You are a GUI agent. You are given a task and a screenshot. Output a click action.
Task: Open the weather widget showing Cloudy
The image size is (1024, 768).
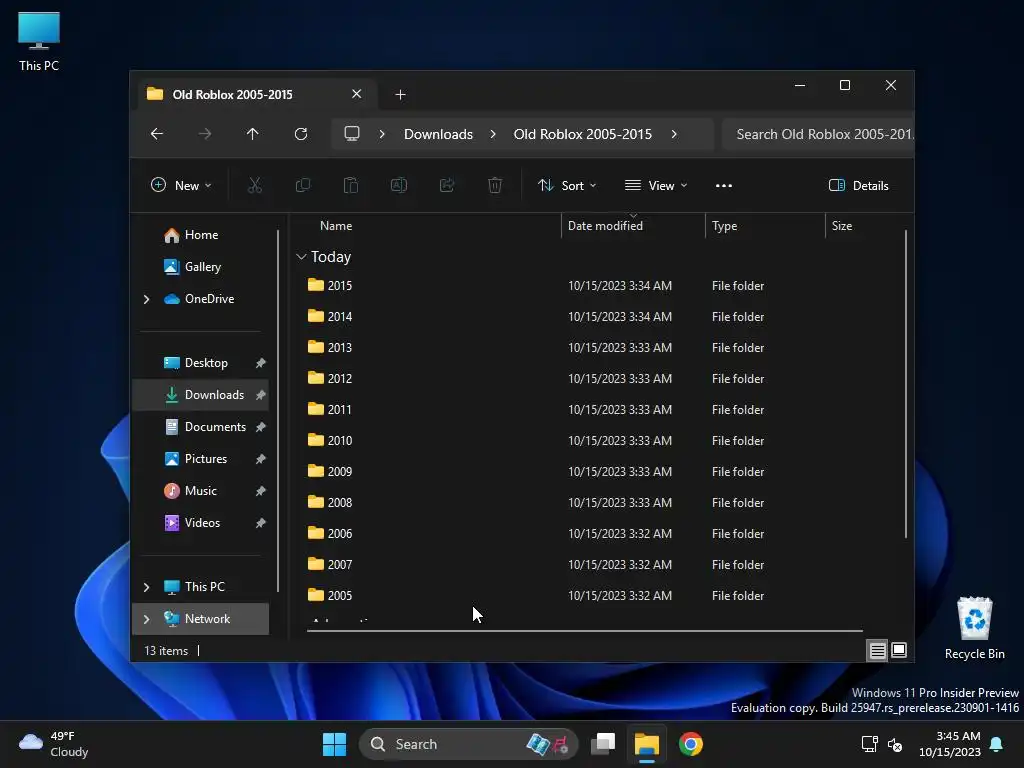click(54, 744)
